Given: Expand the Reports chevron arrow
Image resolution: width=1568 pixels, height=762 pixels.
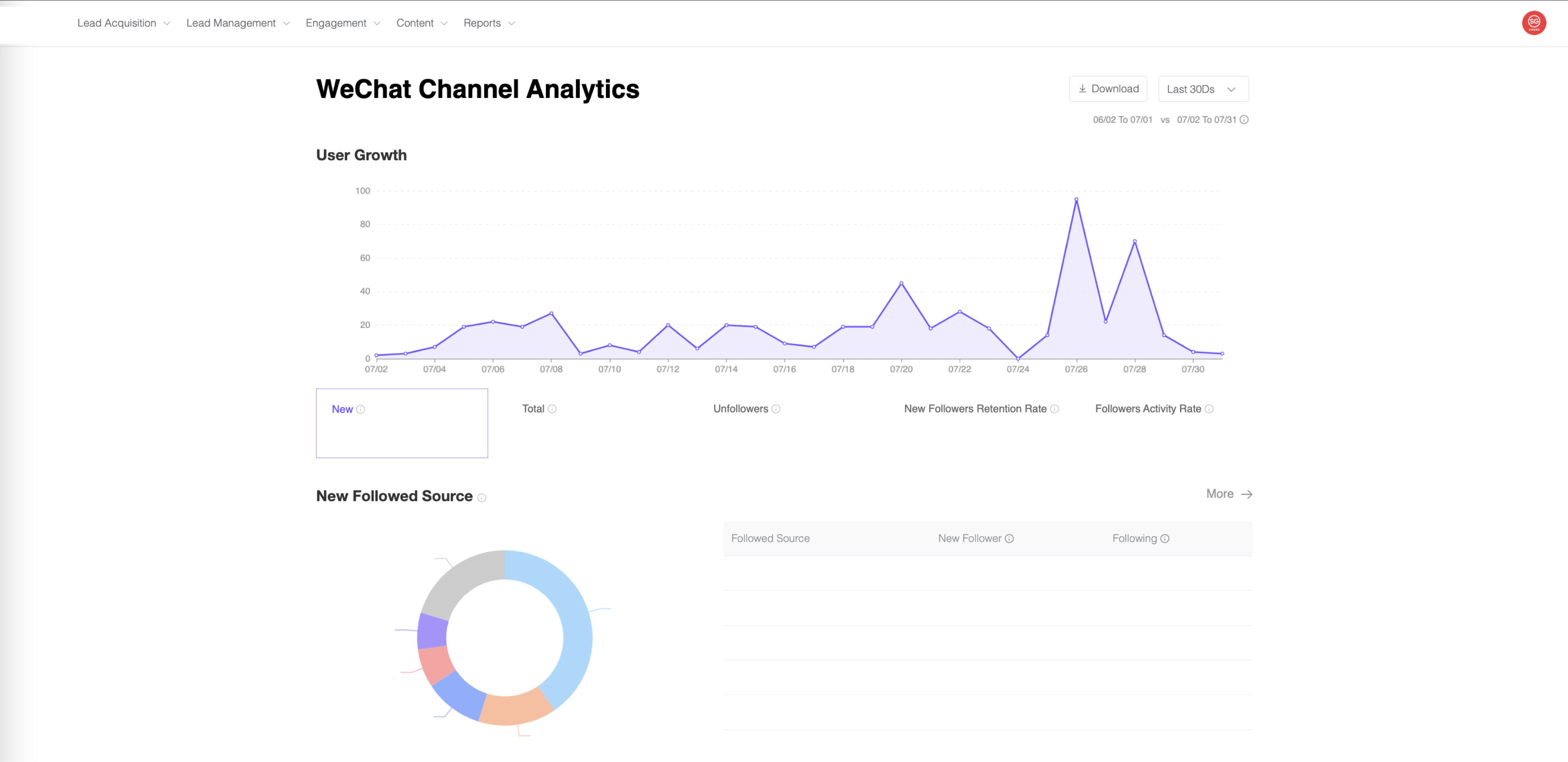Looking at the screenshot, I should coord(511,24).
